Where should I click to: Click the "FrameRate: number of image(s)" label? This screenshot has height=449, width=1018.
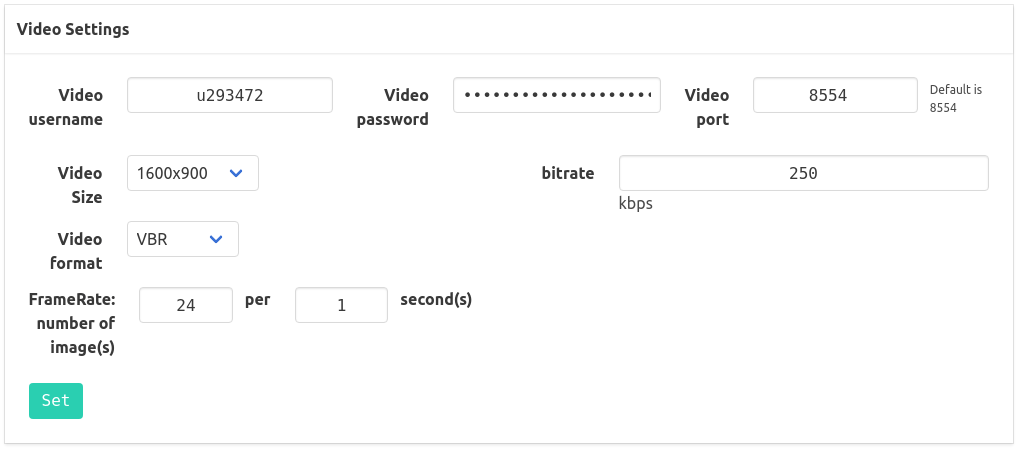tap(72, 323)
